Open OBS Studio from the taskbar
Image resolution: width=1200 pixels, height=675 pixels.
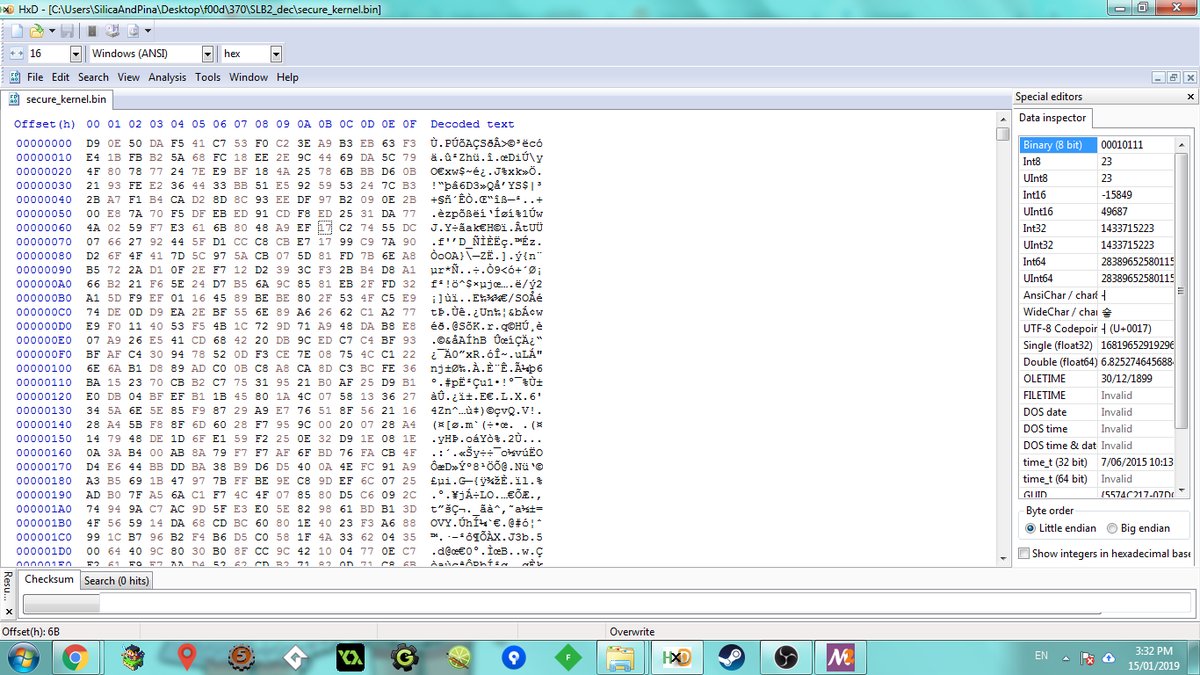(x=785, y=657)
